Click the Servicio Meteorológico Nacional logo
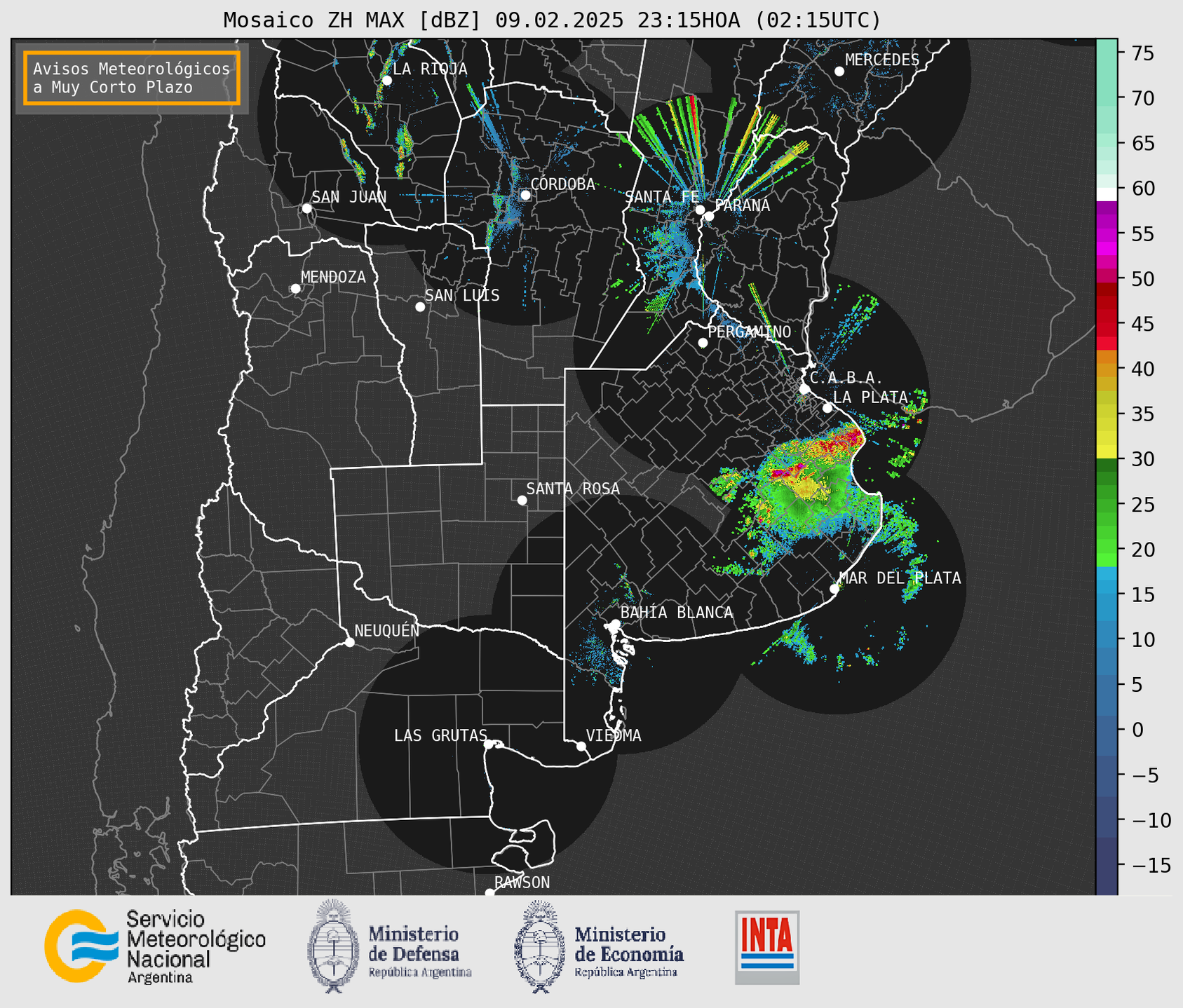 pos(155,946)
